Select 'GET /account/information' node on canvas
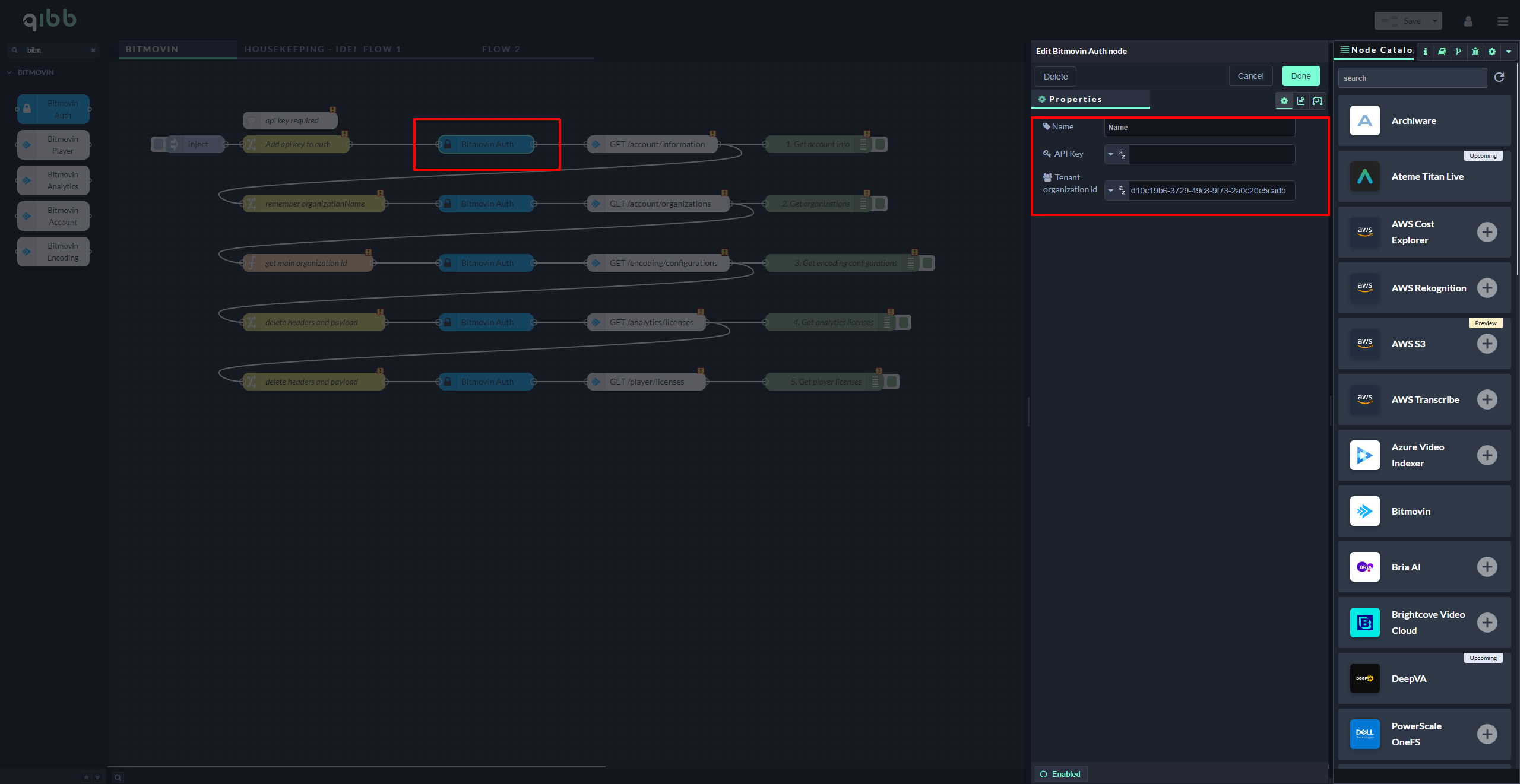 [x=652, y=144]
